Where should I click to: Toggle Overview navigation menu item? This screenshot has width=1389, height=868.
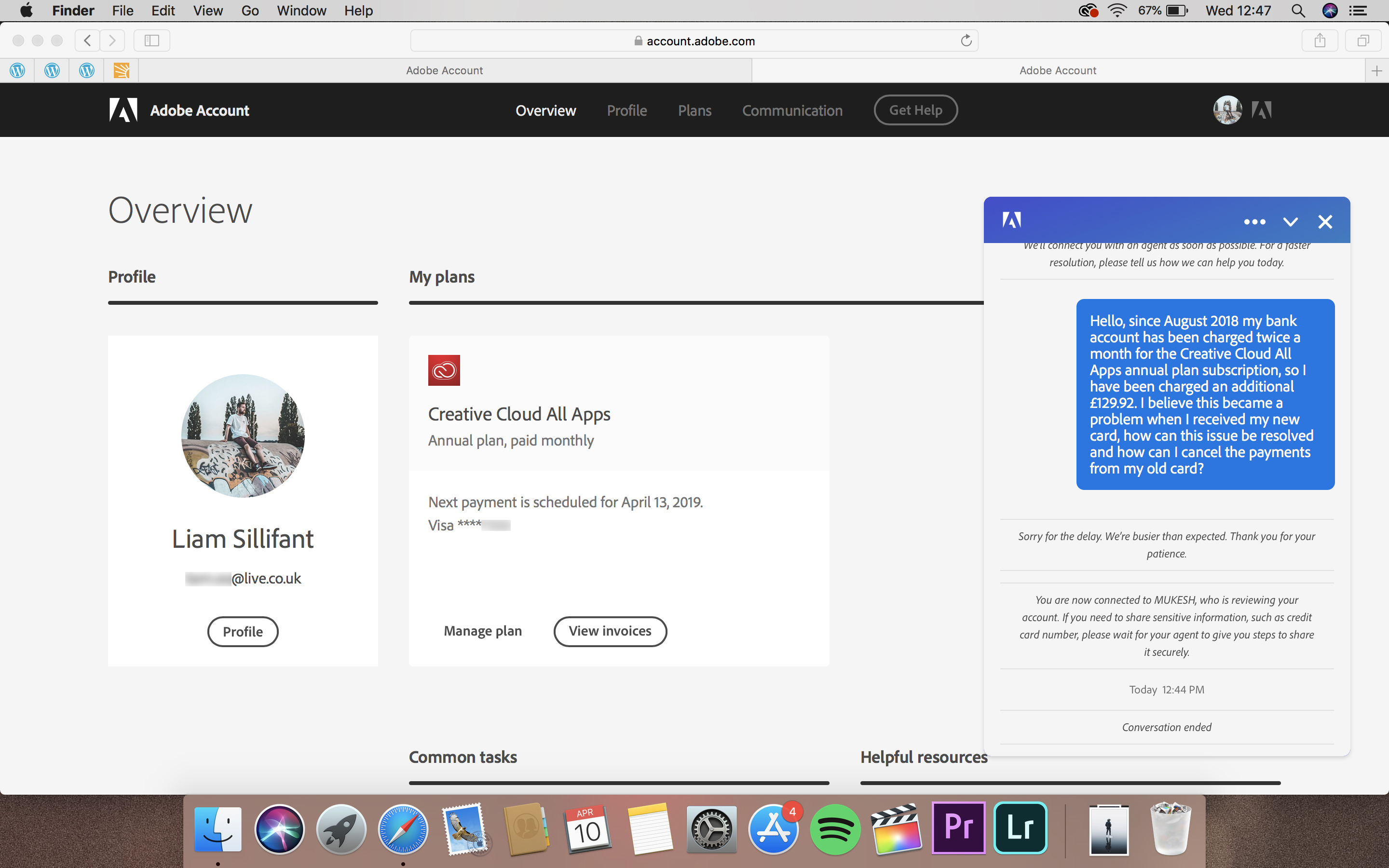pyautogui.click(x=546, y=110)
